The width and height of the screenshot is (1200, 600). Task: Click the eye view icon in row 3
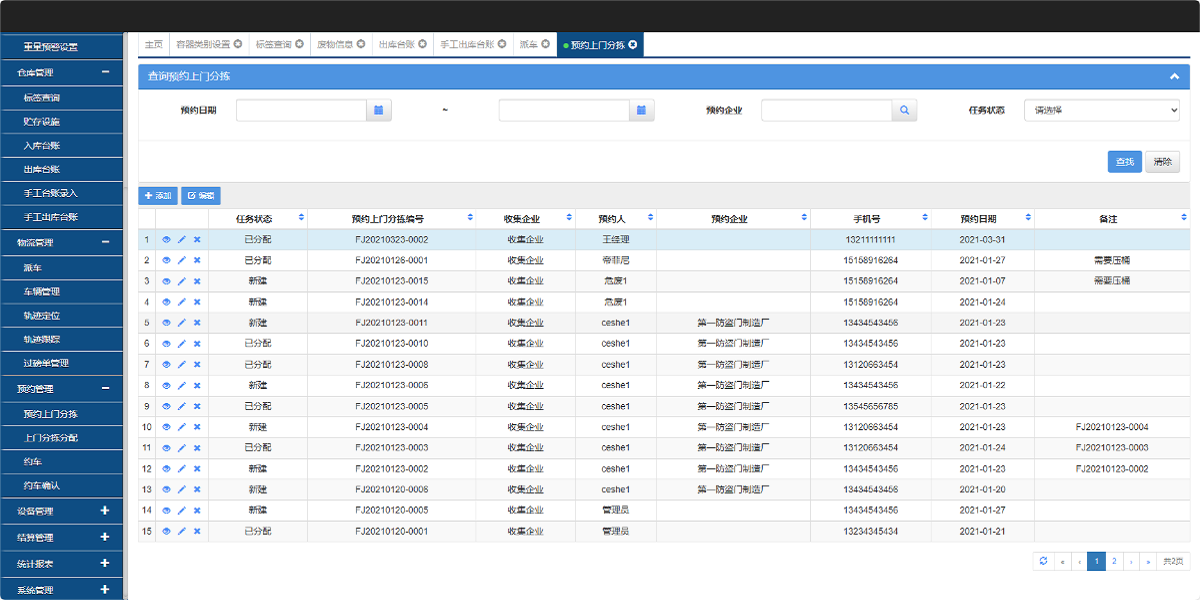coord(166,281)
